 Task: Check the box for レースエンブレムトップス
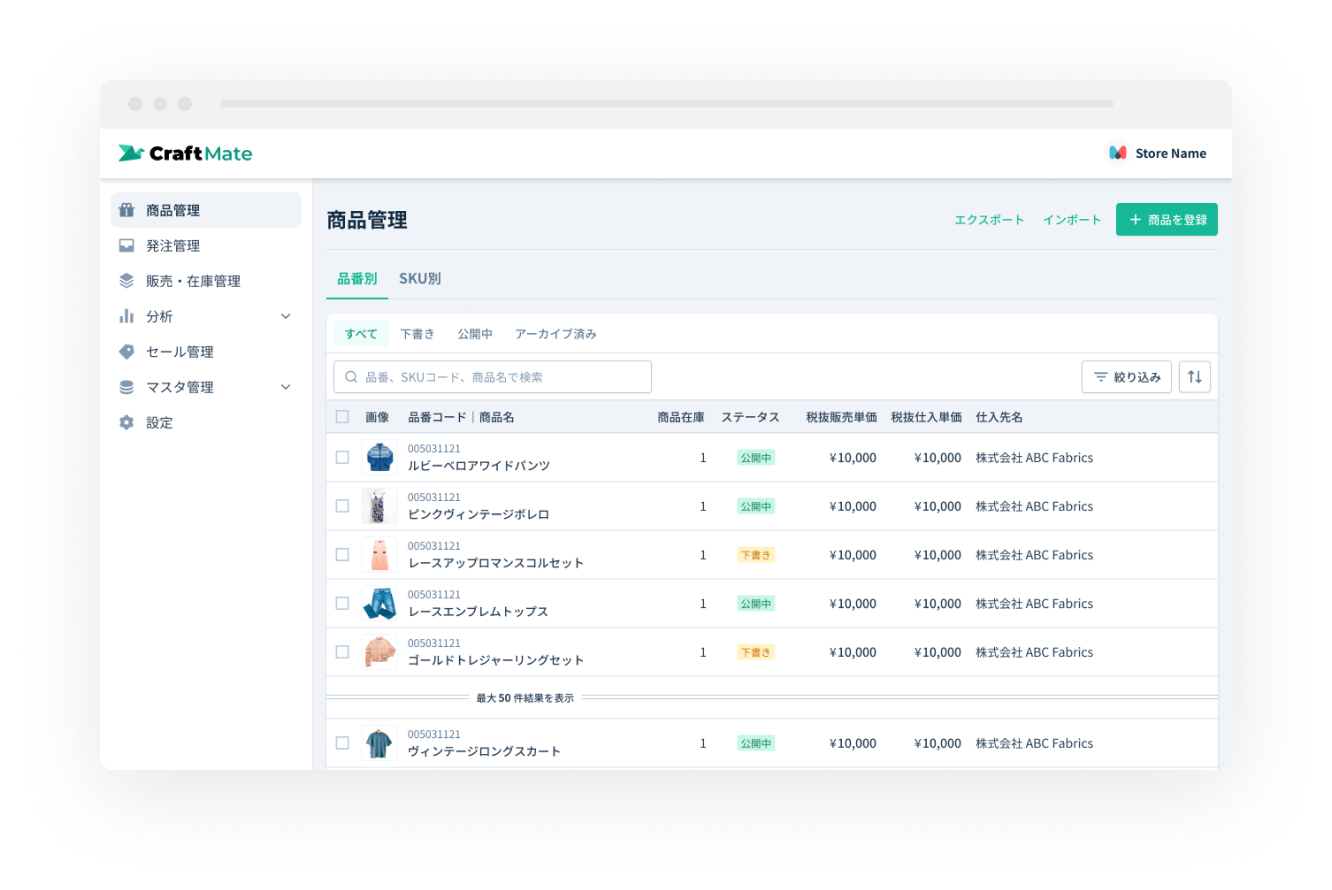[x=342, y=603]
